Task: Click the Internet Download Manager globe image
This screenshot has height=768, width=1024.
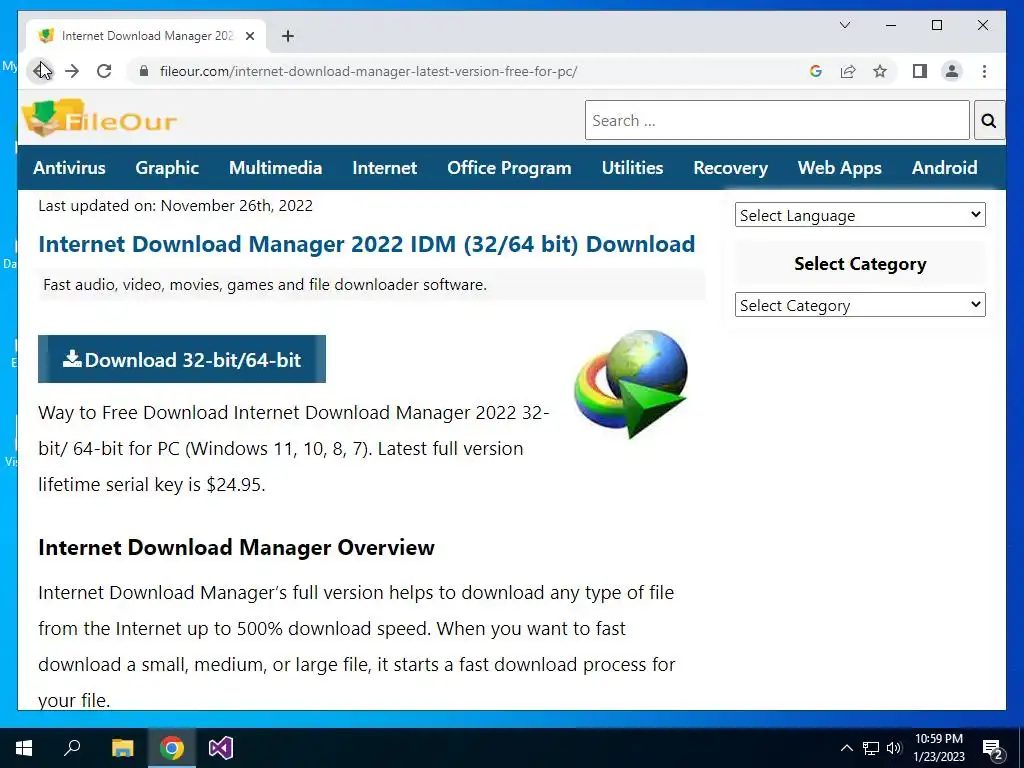Action: point(631,384)
